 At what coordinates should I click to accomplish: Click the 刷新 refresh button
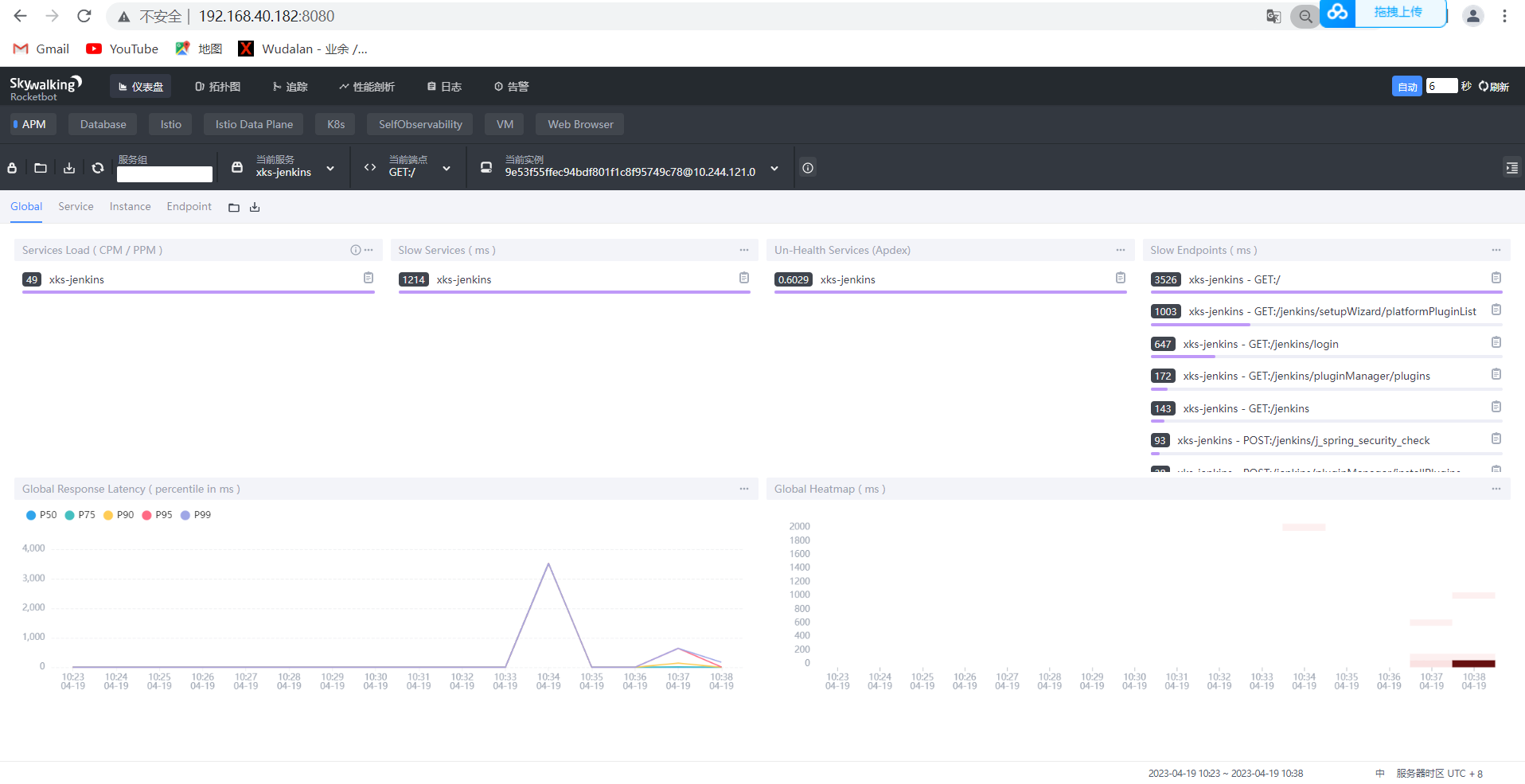coord(1494,87)
